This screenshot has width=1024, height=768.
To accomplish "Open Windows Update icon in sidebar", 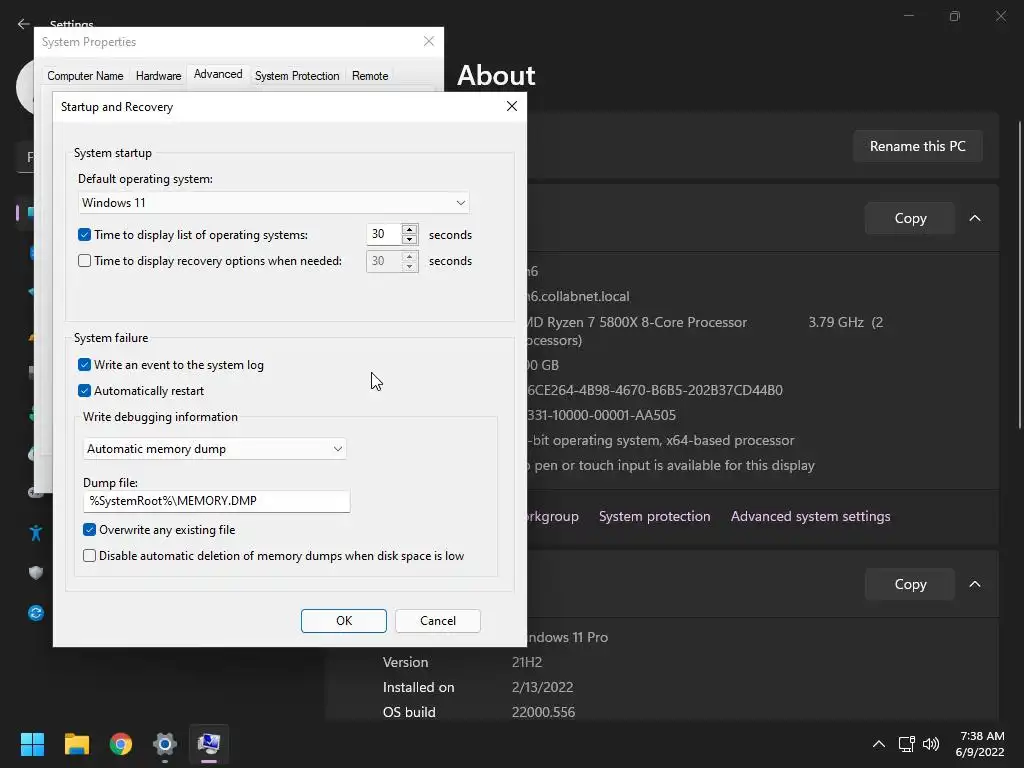I will [36, 613].
